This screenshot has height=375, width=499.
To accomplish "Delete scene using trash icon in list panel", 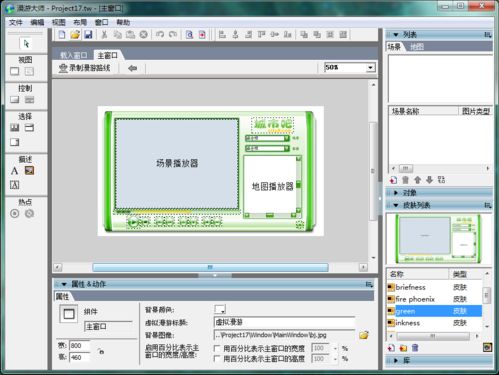I will point(405,180).
